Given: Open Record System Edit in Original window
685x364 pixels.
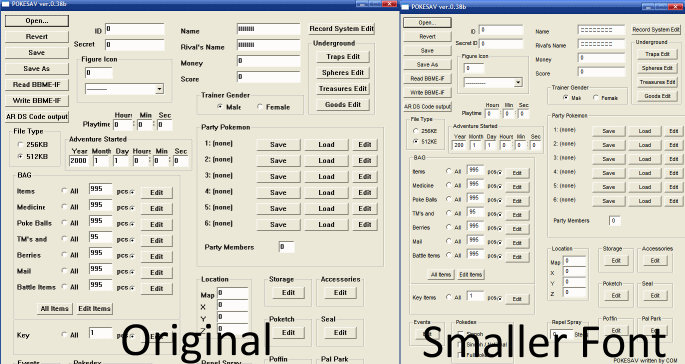Looking at the screenshot, I should tap(342, 29).
